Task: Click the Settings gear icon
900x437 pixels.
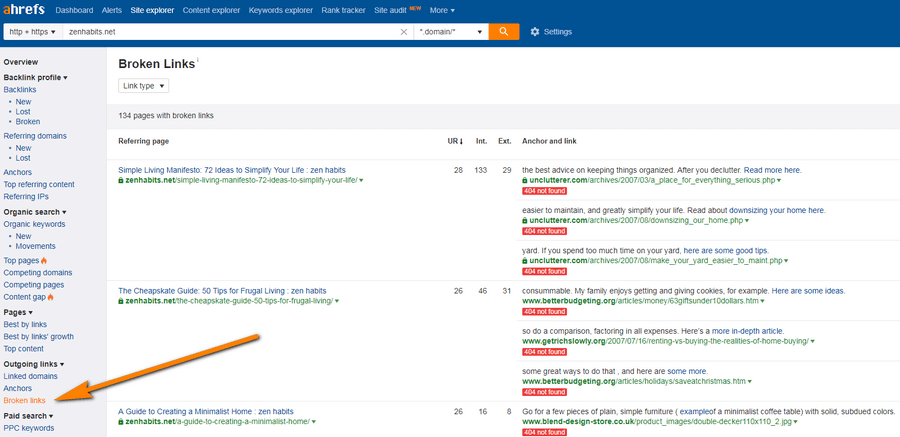Action: 535,32
